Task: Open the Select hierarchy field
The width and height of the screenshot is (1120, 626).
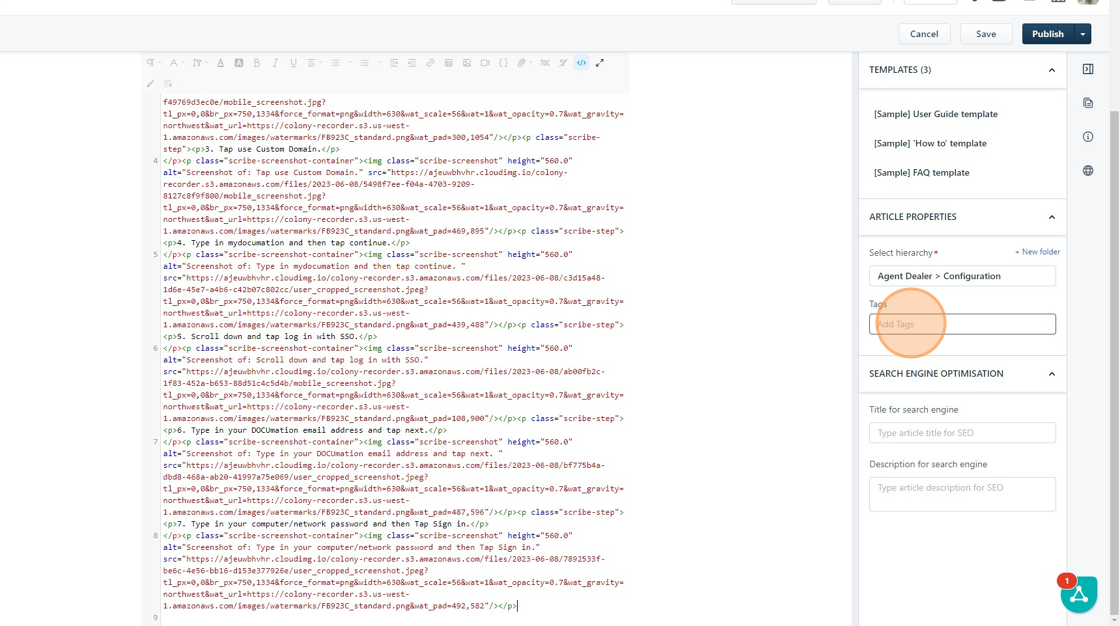Action: pyautogui.click(x=962, y=276)
